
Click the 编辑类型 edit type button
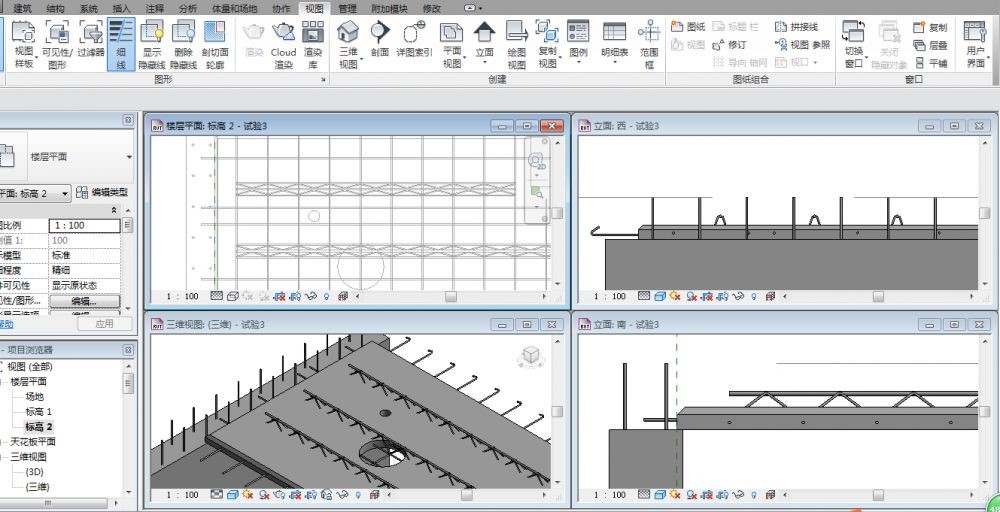103,193
